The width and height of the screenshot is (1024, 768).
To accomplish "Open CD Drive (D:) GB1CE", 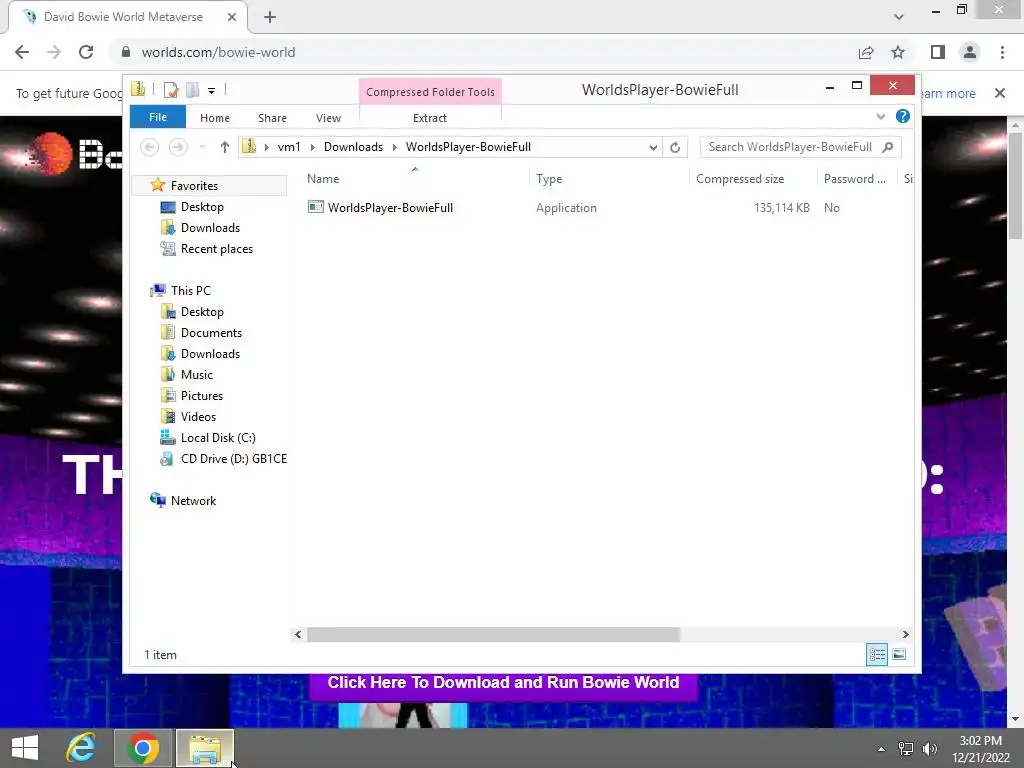I will point(233,459).
